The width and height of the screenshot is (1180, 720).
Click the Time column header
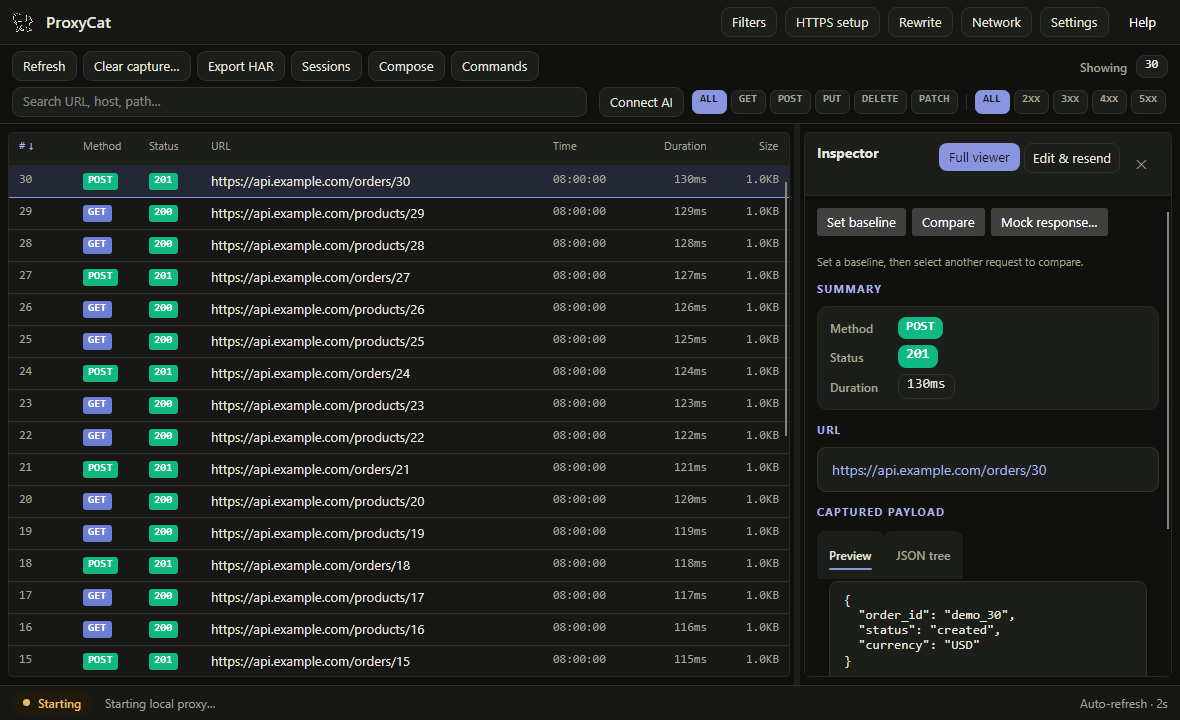[x=564, y=146]
